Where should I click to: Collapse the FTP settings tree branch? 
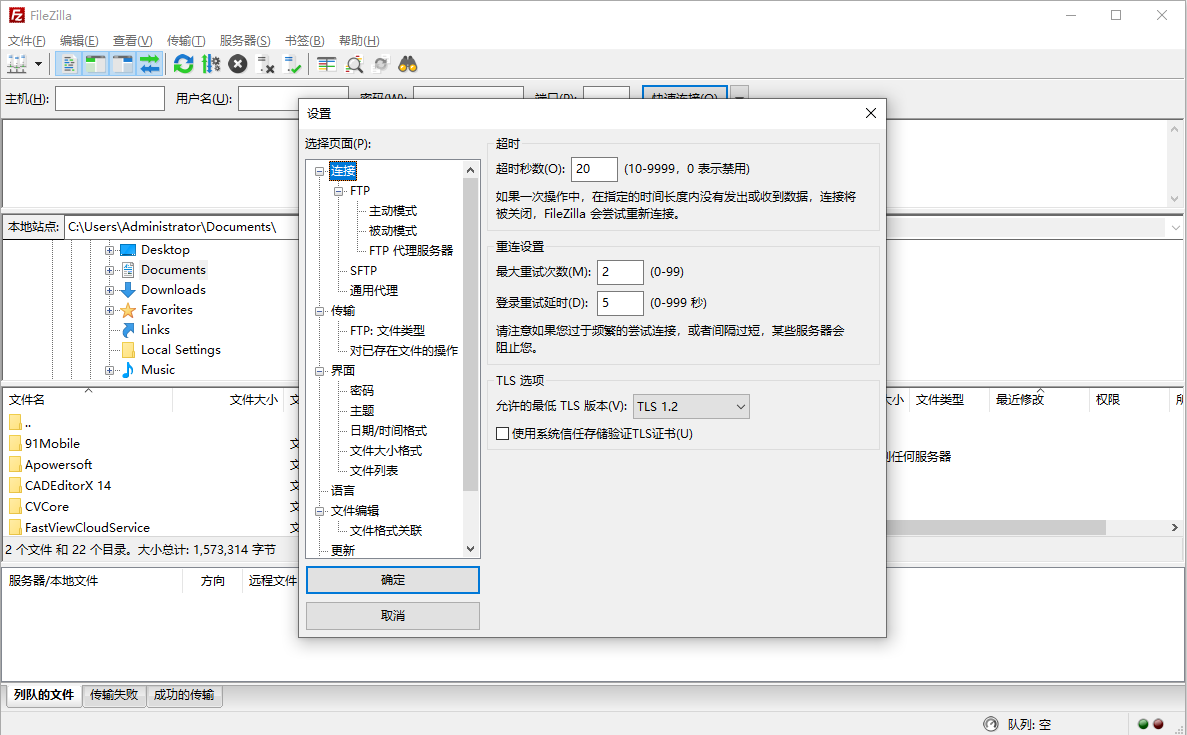pyautogui.click(x=340, y=190)
